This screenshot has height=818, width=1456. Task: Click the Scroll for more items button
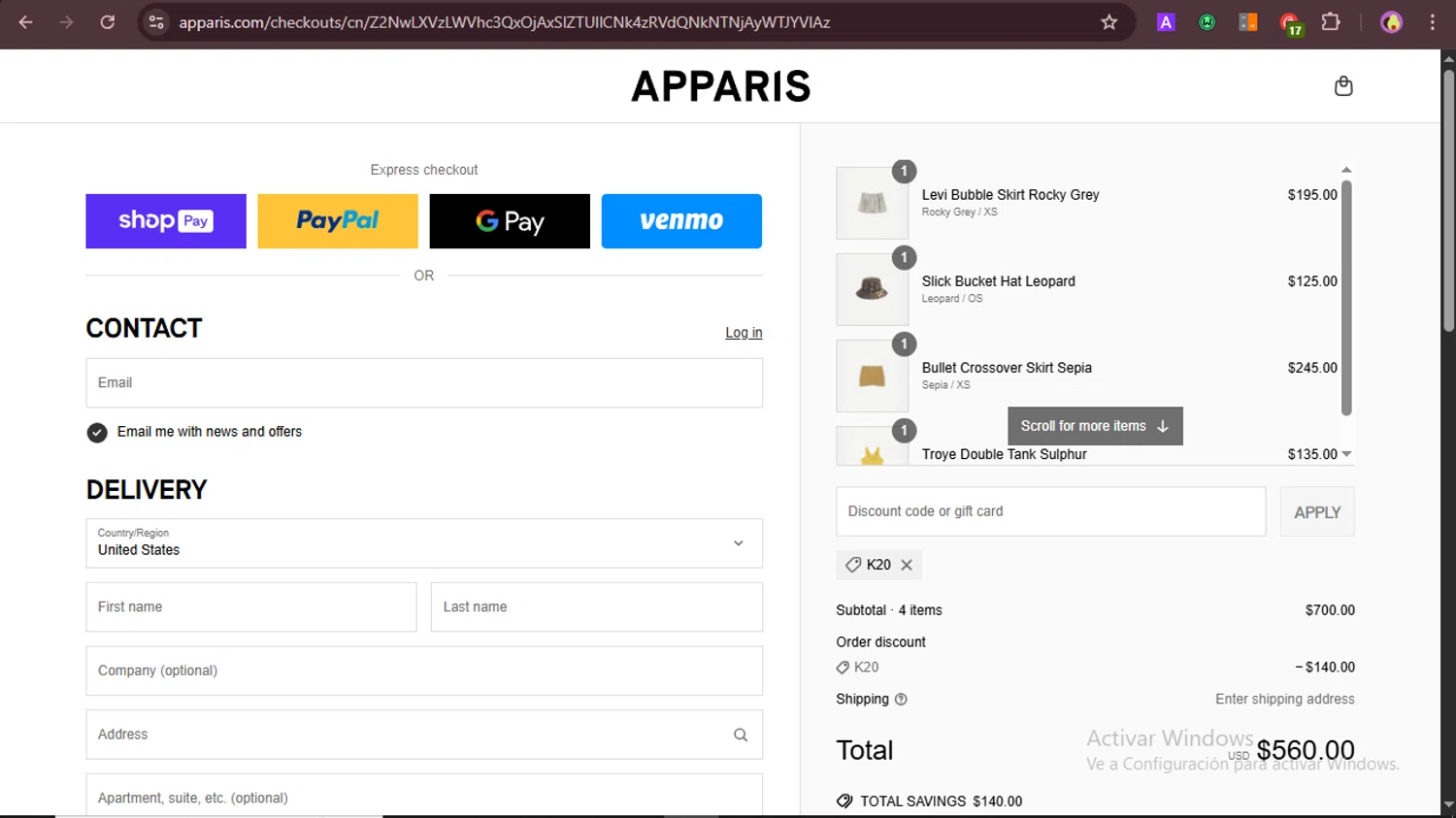[1095, 426]
